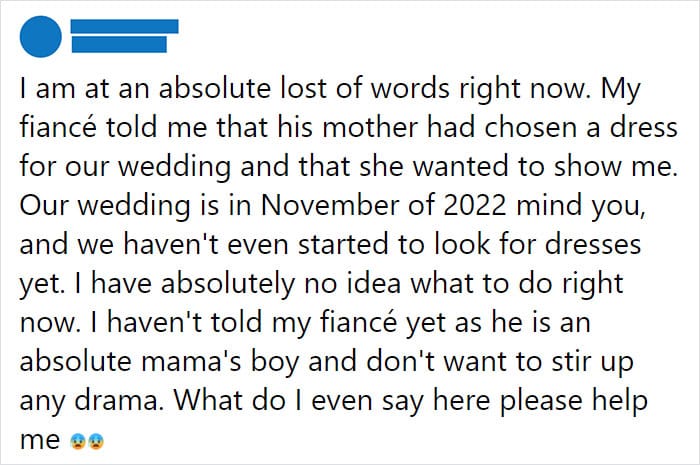Click the second fearful face emoji
Screen dimensions: 700x465
tap(96, 441)
